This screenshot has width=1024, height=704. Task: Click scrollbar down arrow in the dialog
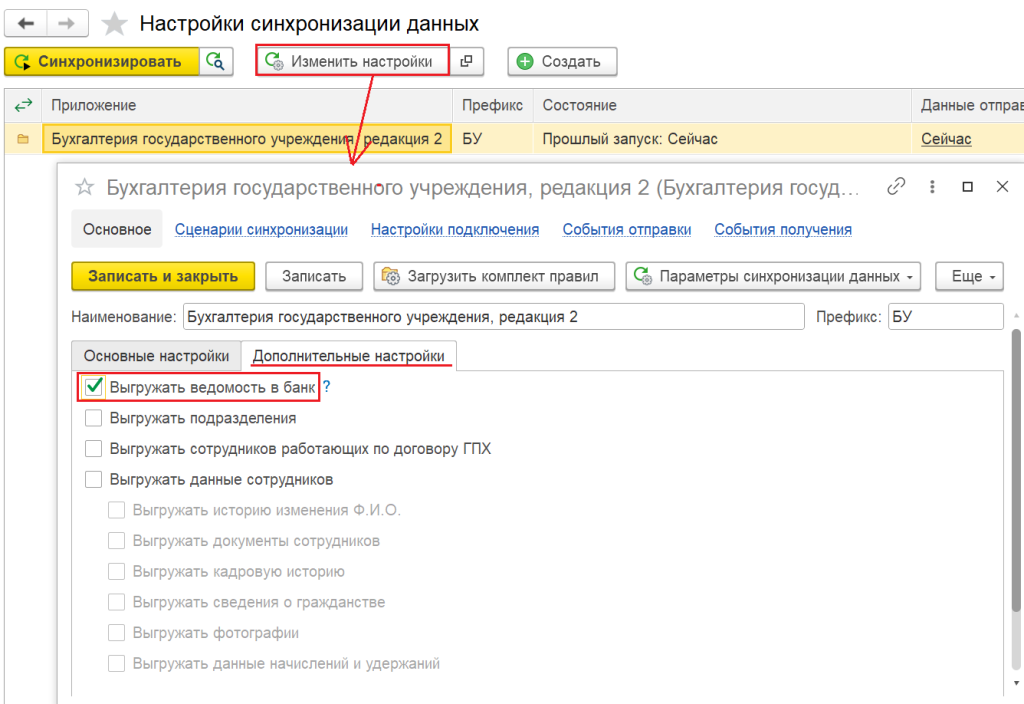pos(1016,683)
